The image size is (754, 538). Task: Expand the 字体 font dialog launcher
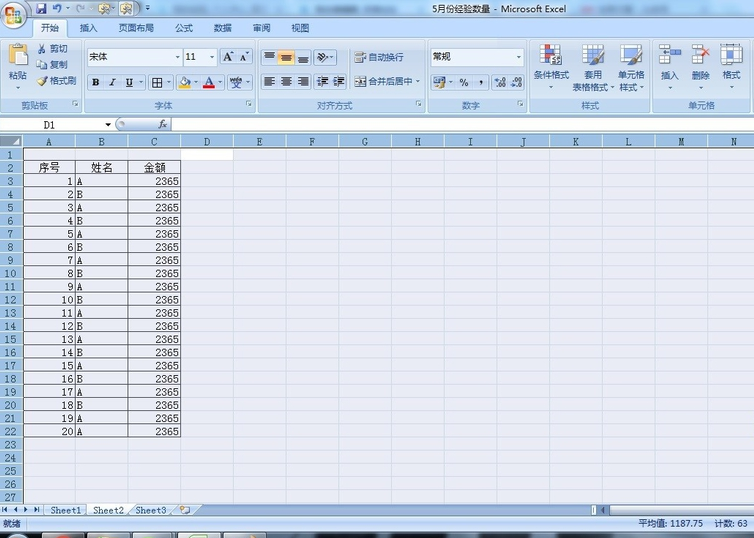point(249,104)
